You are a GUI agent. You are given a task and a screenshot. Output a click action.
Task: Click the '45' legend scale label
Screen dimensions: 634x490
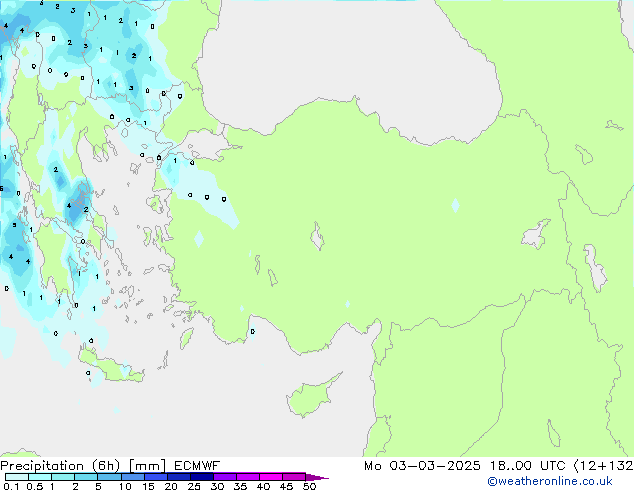coord(286,486)
